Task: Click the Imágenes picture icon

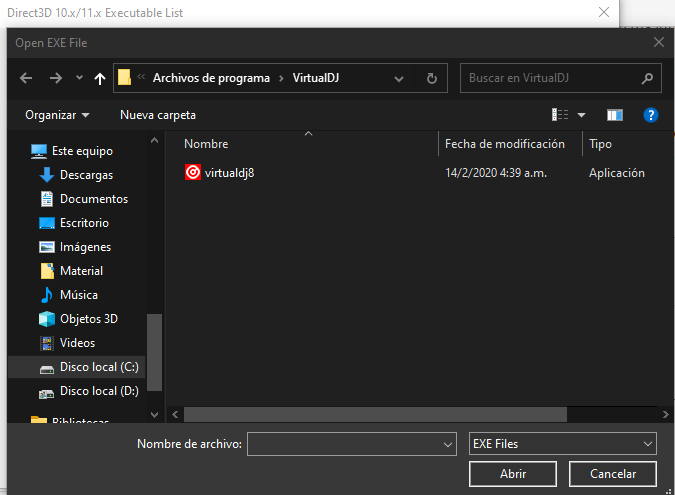Action: [46, 247]
